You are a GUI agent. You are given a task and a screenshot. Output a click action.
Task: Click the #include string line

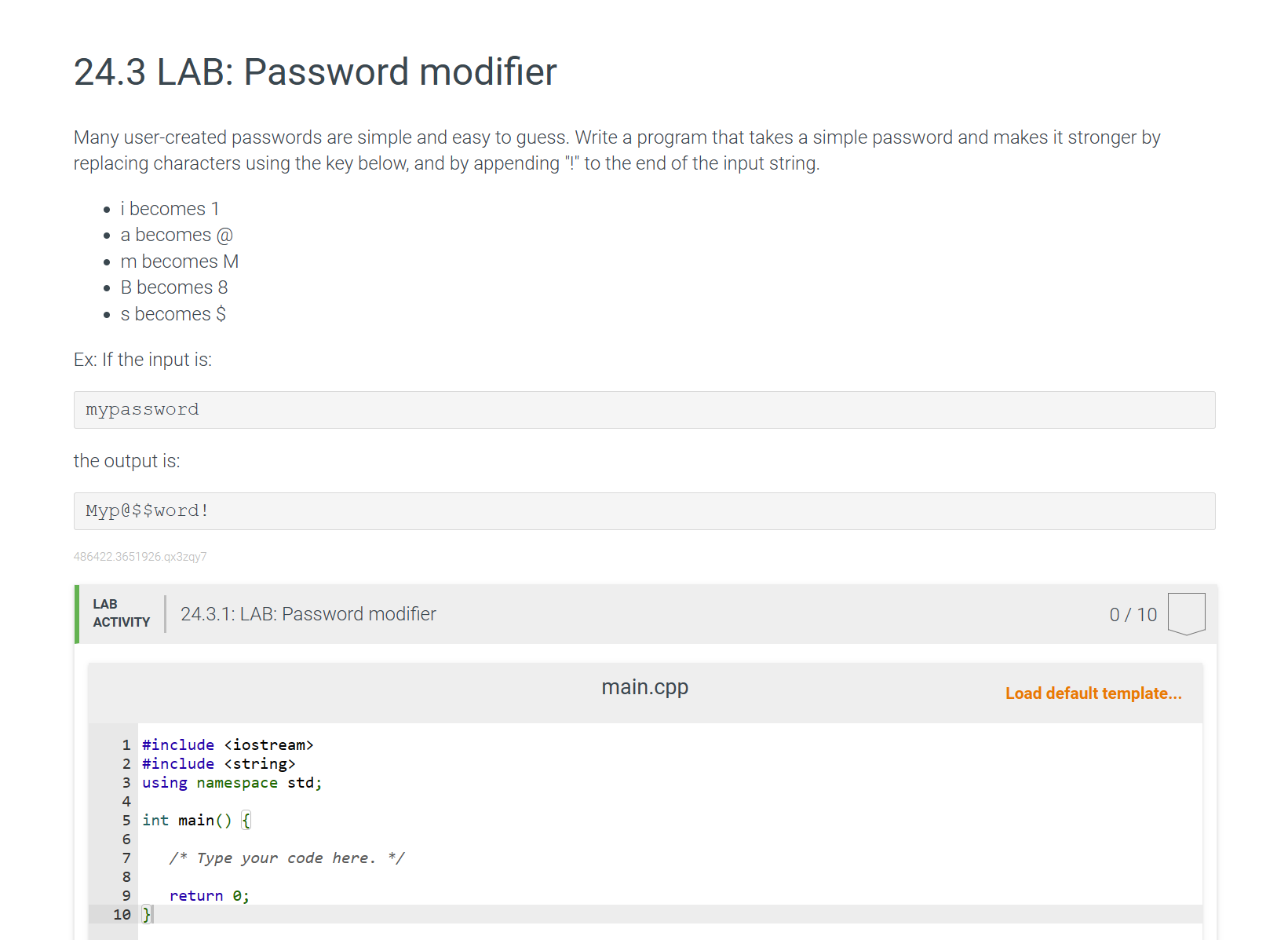coord(218,763)
